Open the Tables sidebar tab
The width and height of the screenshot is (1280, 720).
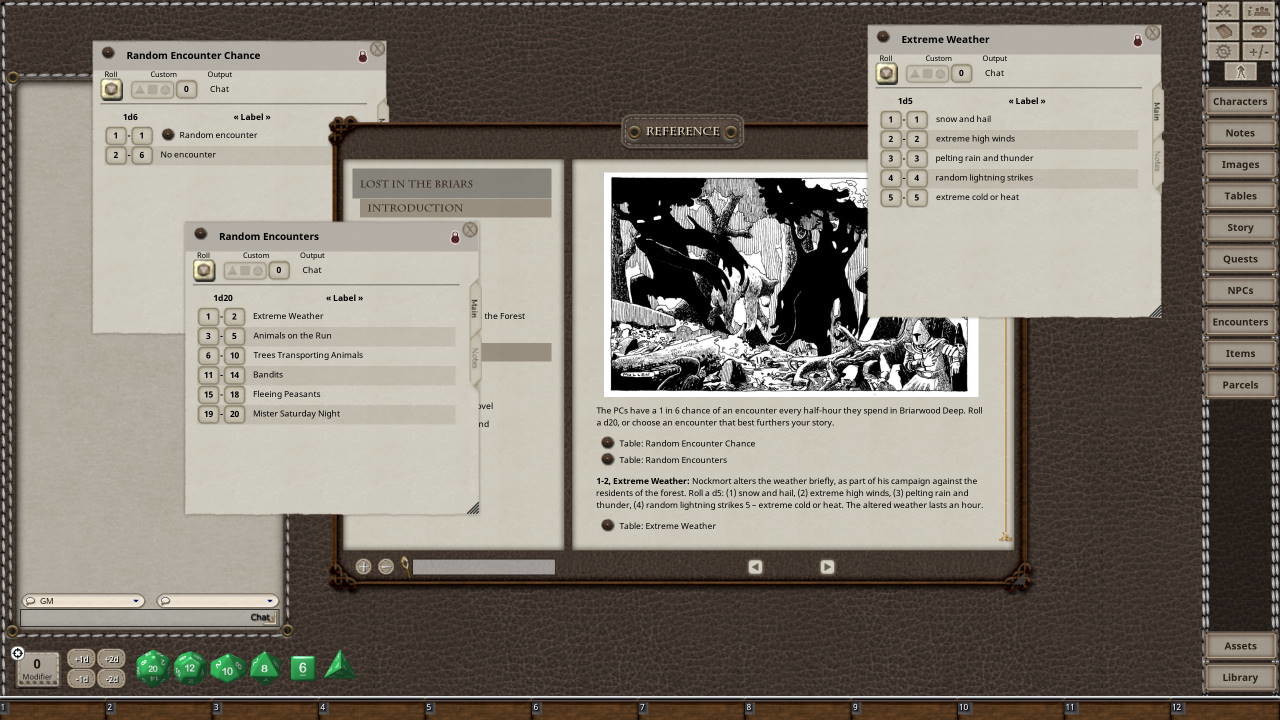point(1240,196)
